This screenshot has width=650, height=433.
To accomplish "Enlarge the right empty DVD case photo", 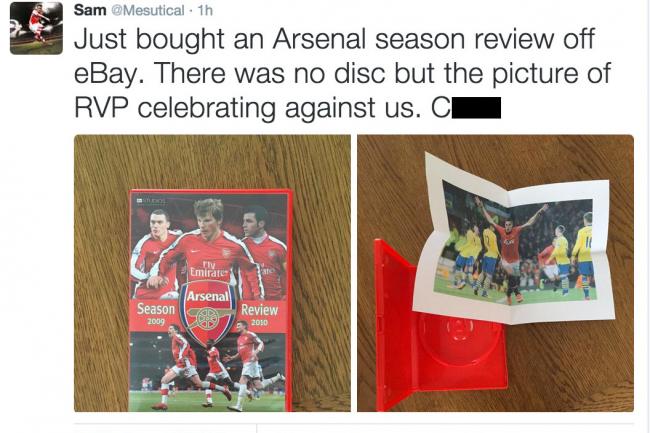I will (495, 273).
